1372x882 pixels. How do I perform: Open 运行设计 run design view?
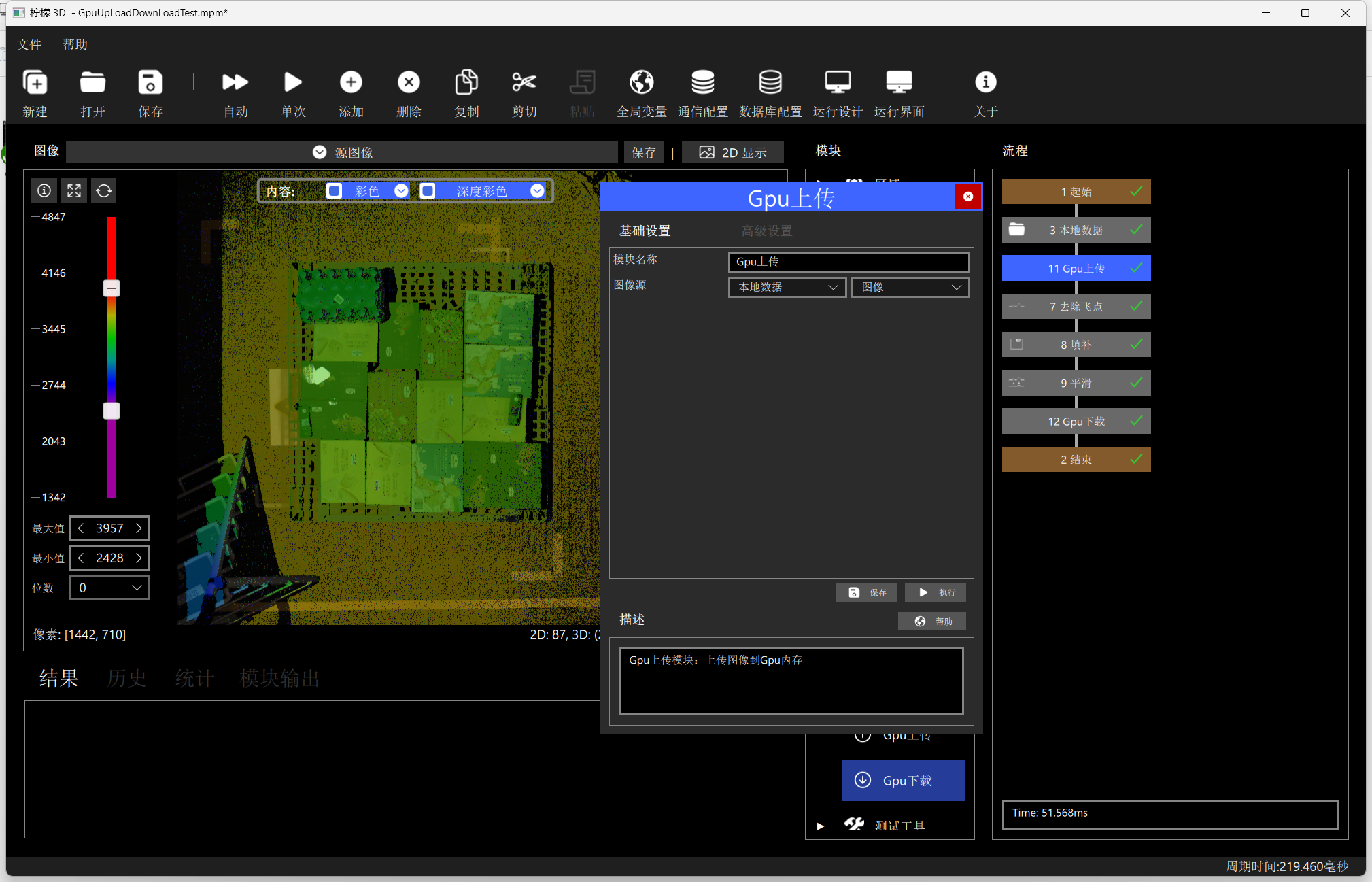[x=838, y=82]
